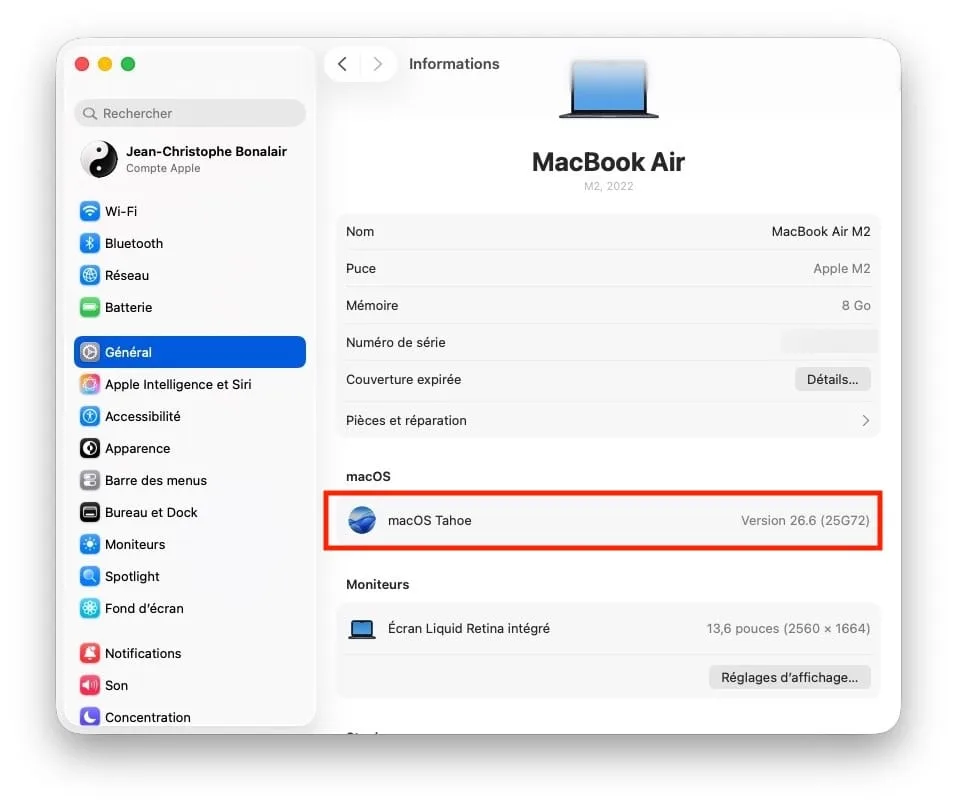Select Batterie label in sidebar
Screen dimensions: 957x808
pyautogui.click(x=128, y=308)
